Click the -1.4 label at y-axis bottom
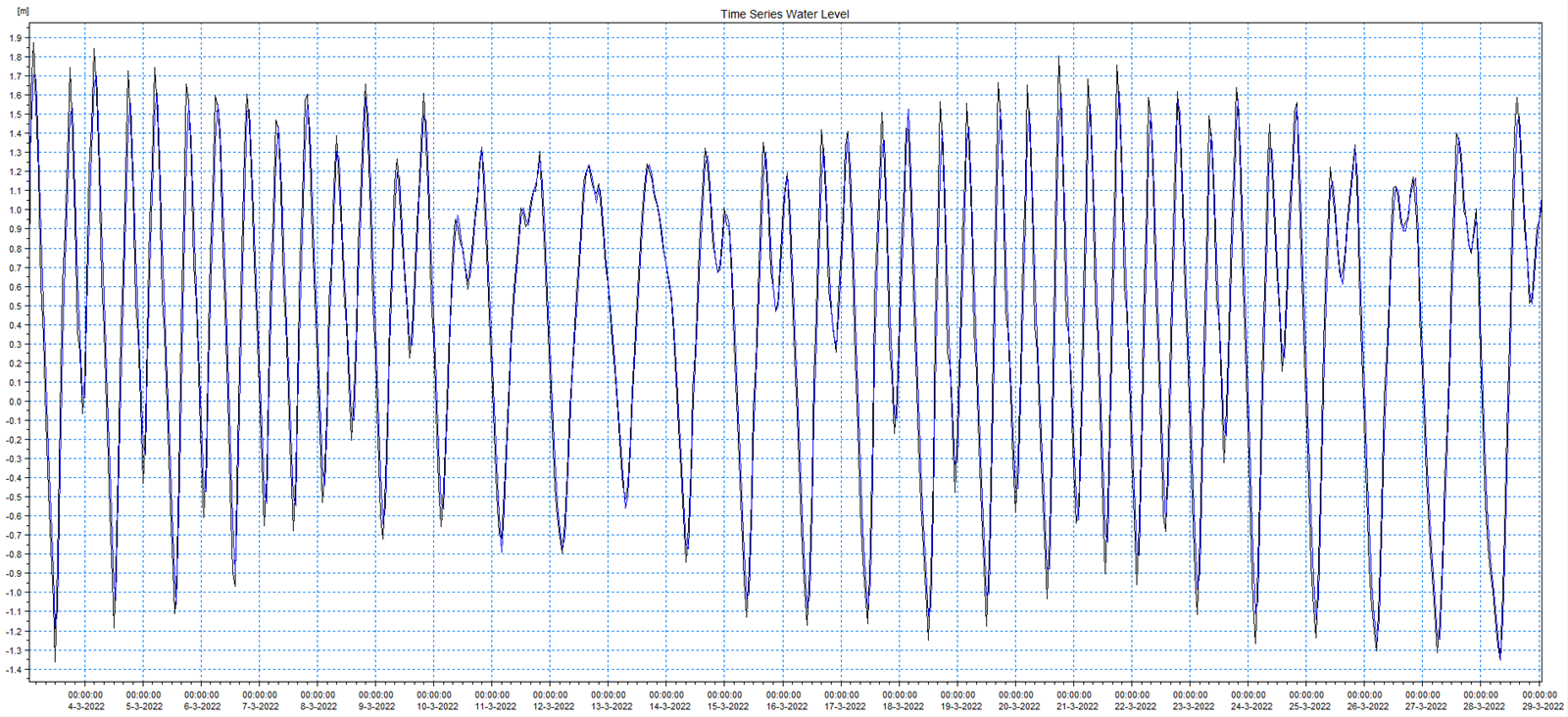Screen dimensions: 1568x717 tap(15, 670)
